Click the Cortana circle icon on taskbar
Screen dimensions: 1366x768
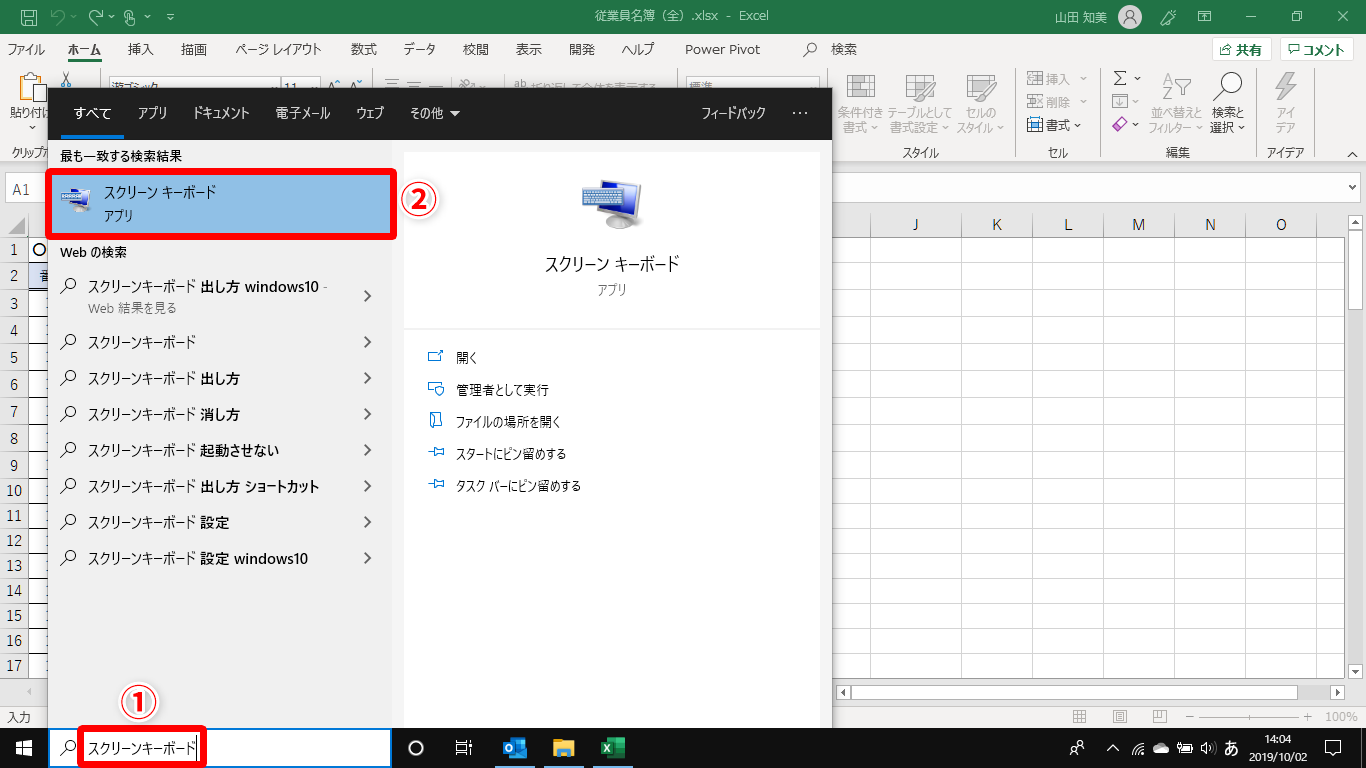417,748
